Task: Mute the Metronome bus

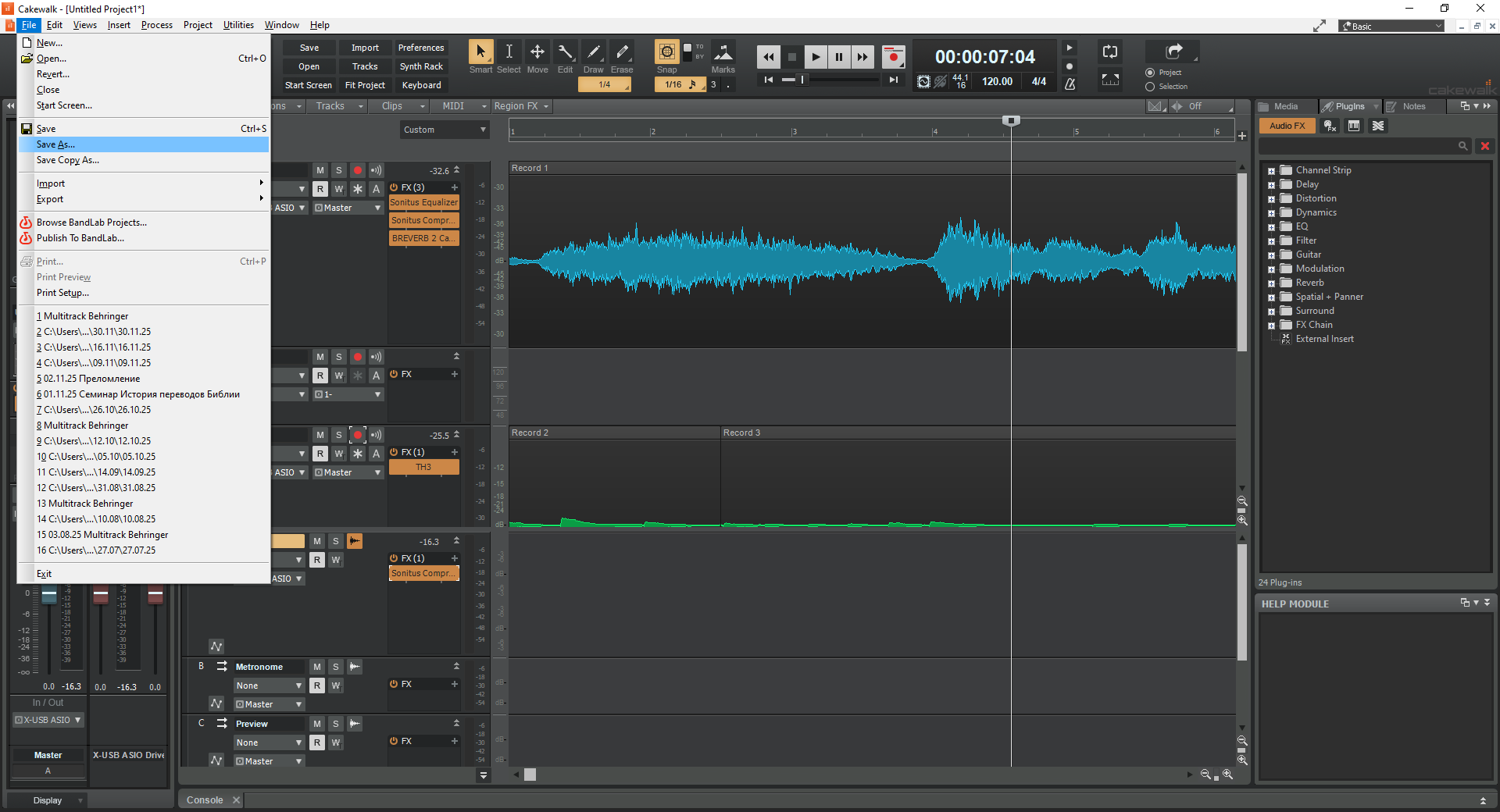Action: 317,667
